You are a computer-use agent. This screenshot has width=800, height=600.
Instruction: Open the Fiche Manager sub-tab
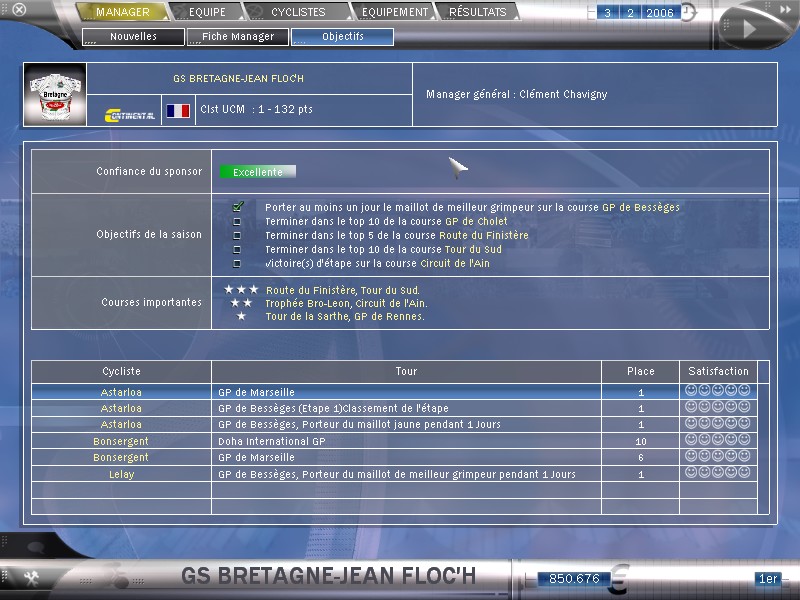237,37
